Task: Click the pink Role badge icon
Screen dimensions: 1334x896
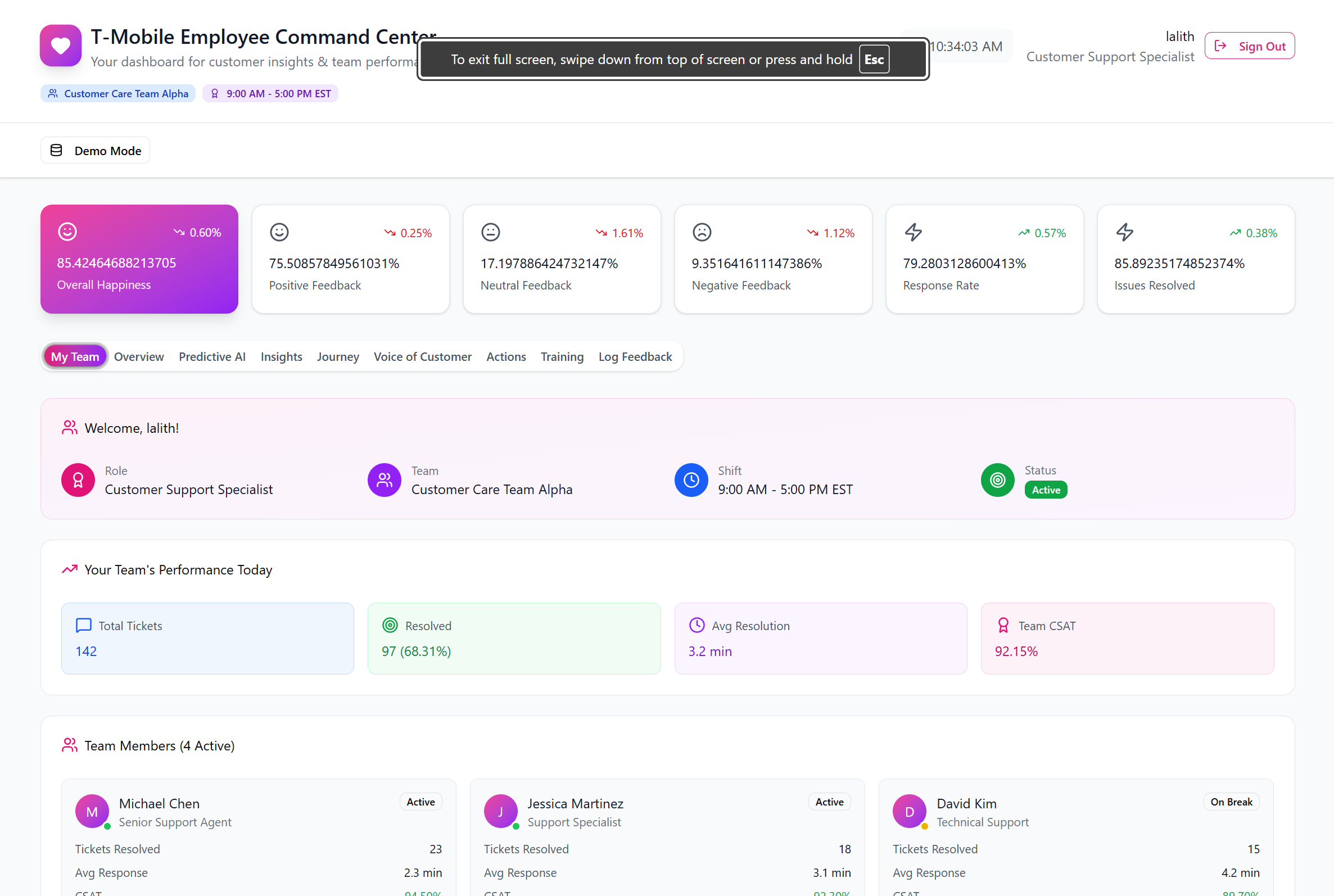Action: point(78,480)
